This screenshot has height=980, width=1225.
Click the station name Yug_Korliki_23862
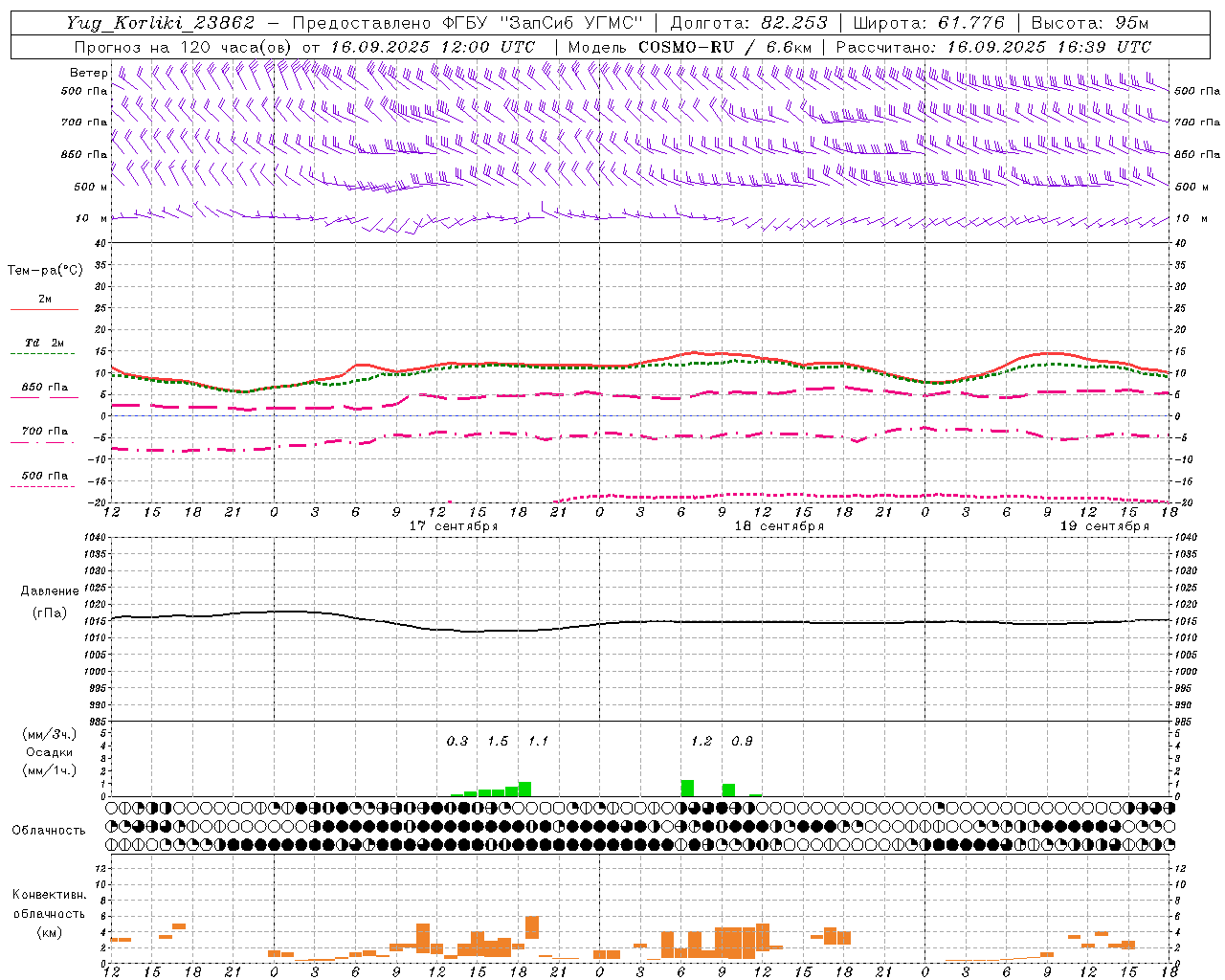(160, 23)
